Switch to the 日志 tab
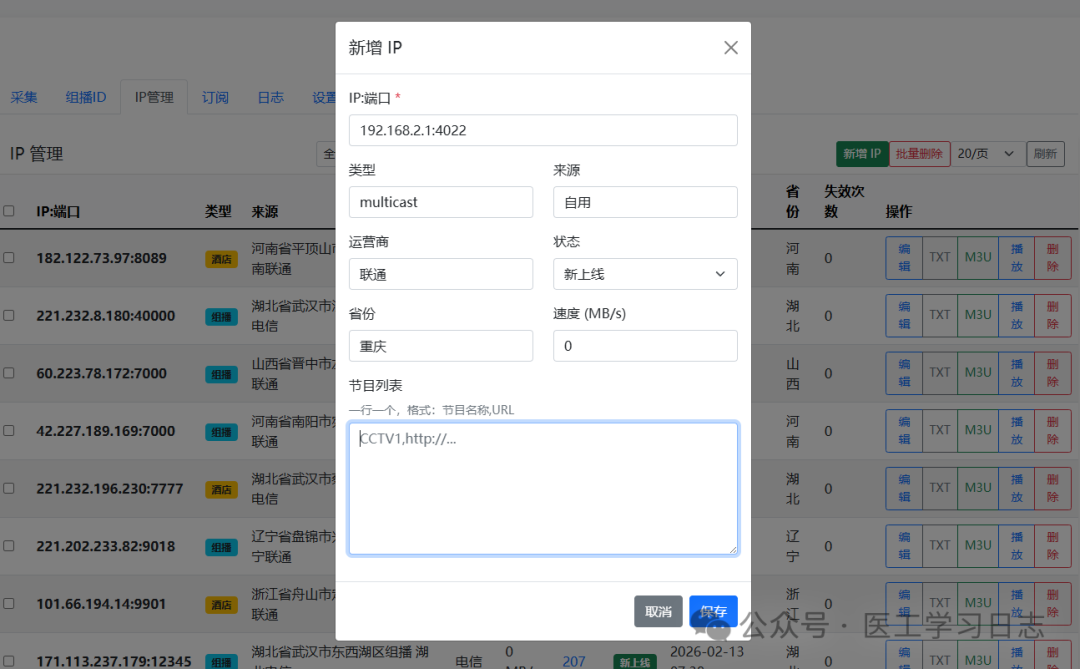 270,97
